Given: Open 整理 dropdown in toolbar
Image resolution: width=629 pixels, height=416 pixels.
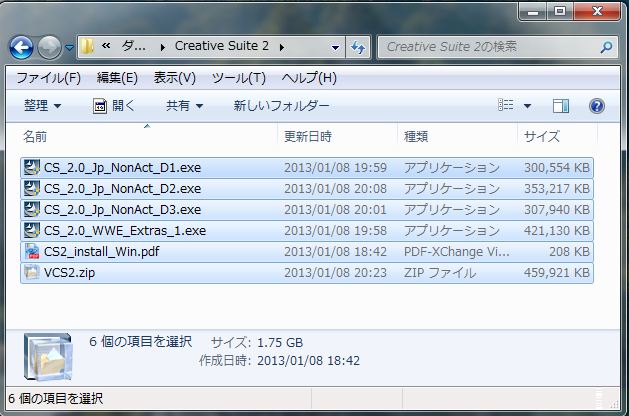Looking at the screenshot, I should point(43,106).
